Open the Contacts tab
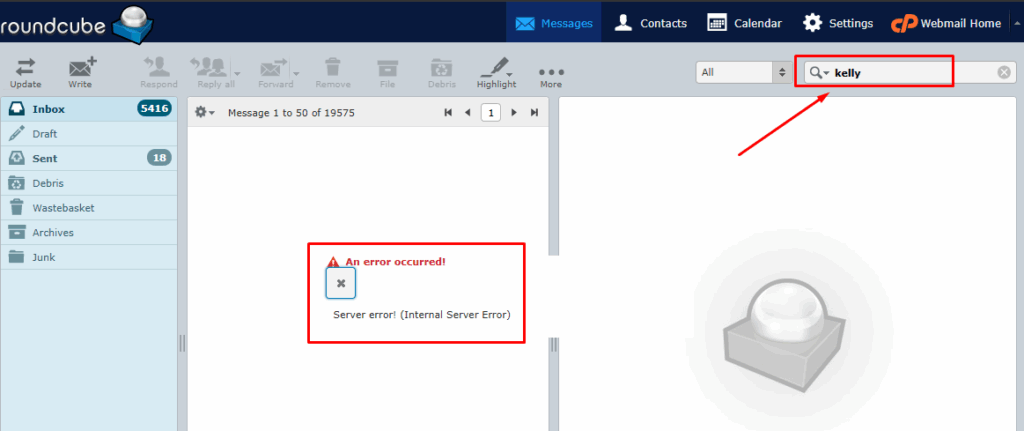1024x431 pixels. point(651,24)
